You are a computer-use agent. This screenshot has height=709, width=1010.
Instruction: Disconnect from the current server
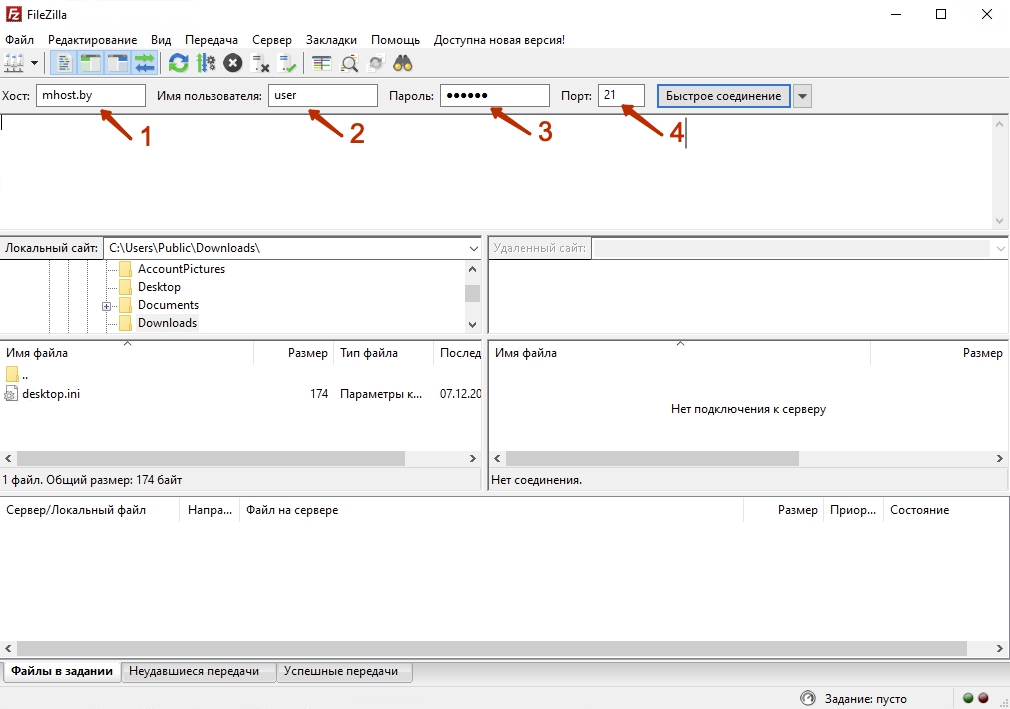(x=262, y=63)
